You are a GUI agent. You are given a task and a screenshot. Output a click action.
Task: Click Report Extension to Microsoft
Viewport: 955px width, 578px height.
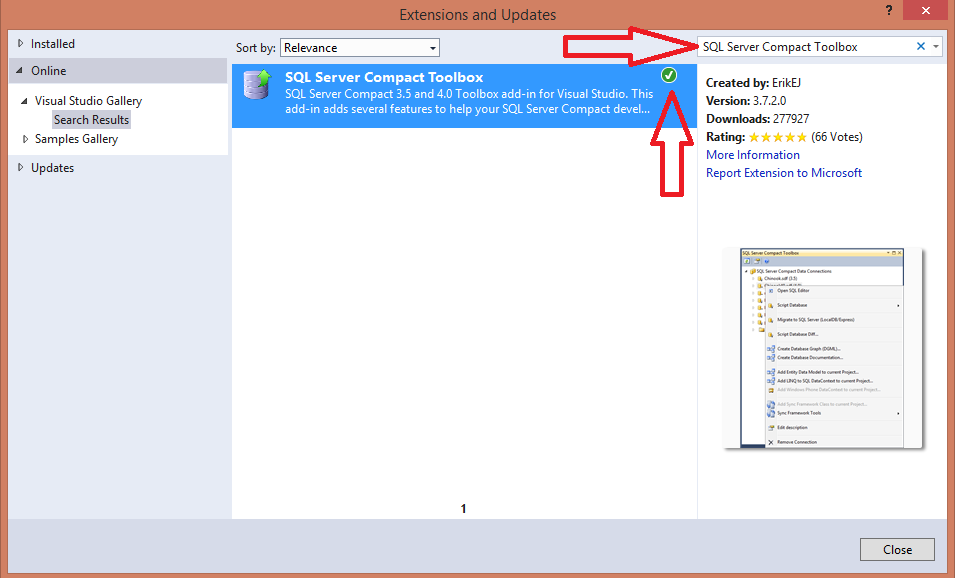pyautogui.click(x=783, y=172)
